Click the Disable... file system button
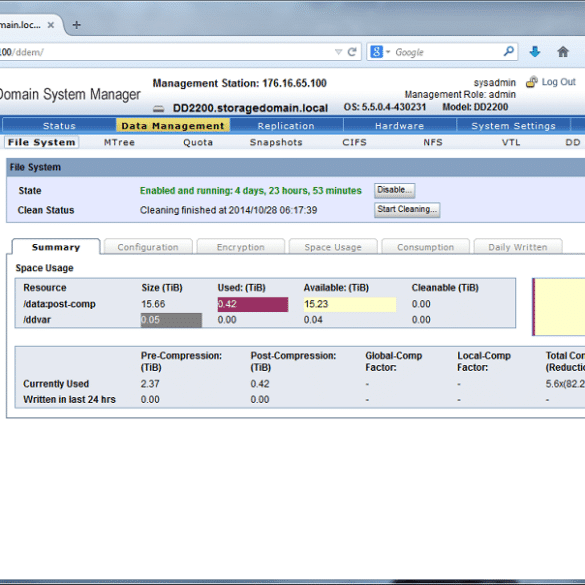 click(x=395, y=190)
